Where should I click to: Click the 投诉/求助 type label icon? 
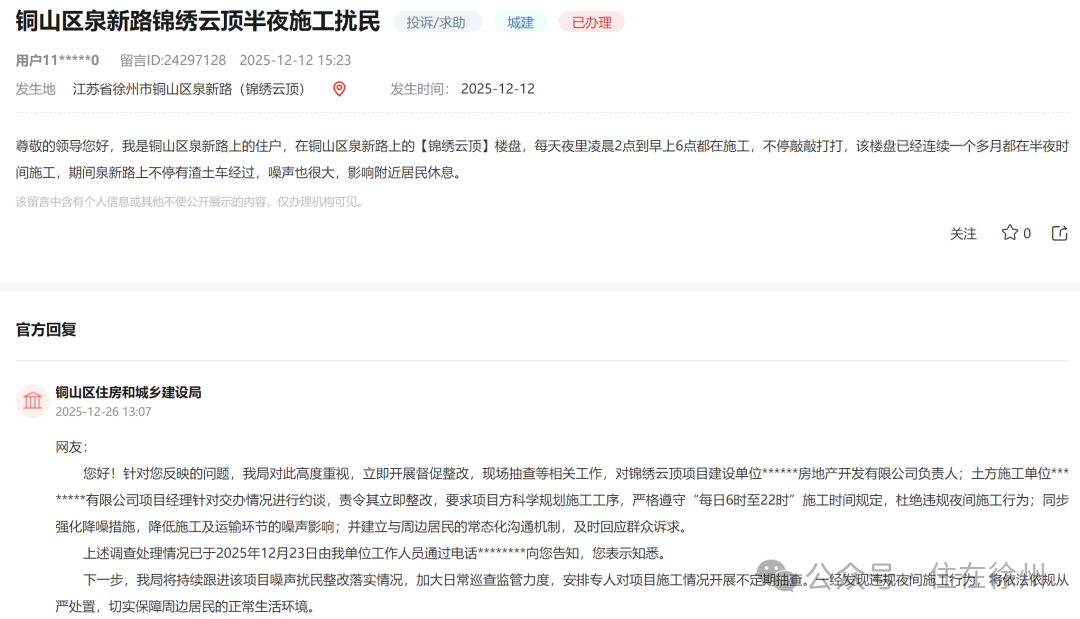(437, 21)
